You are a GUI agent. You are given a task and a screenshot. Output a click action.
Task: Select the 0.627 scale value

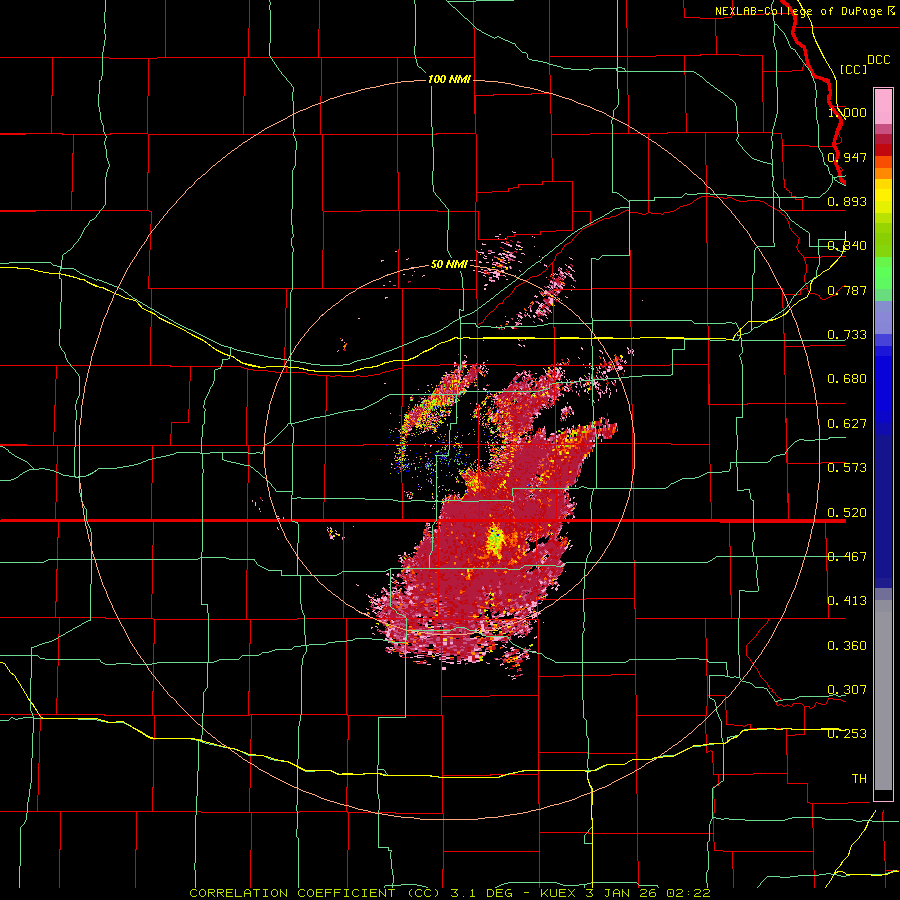[847, 424]
